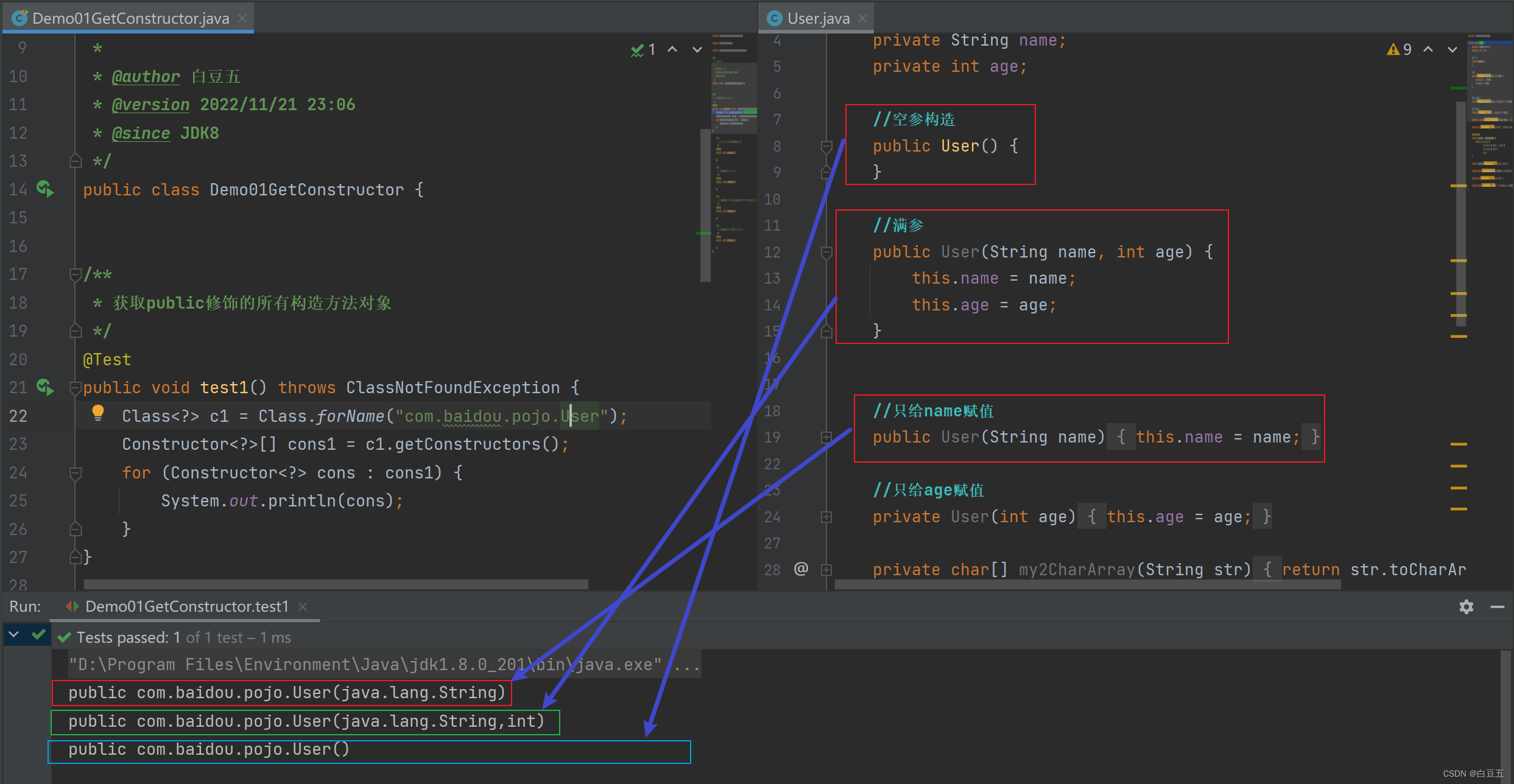This screenshot has height=784, width=1514.
Task: Close the Demo01GetConstructor.java tab
Action: pos(242,18)
